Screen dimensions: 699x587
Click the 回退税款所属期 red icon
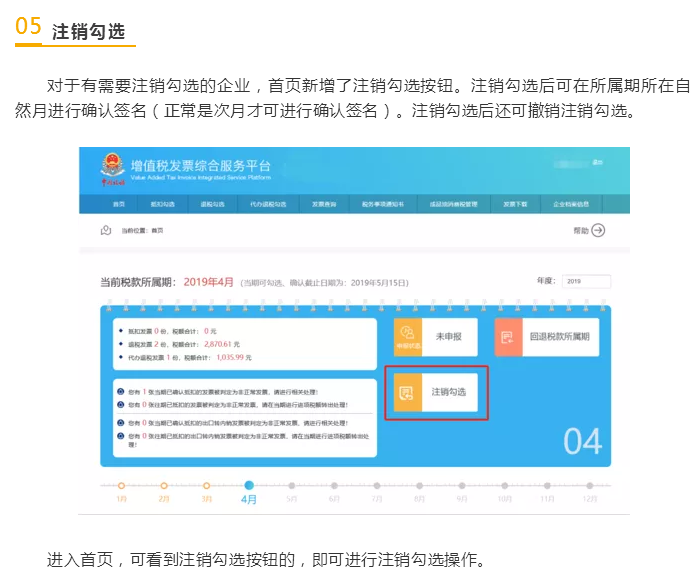[508, 337]
